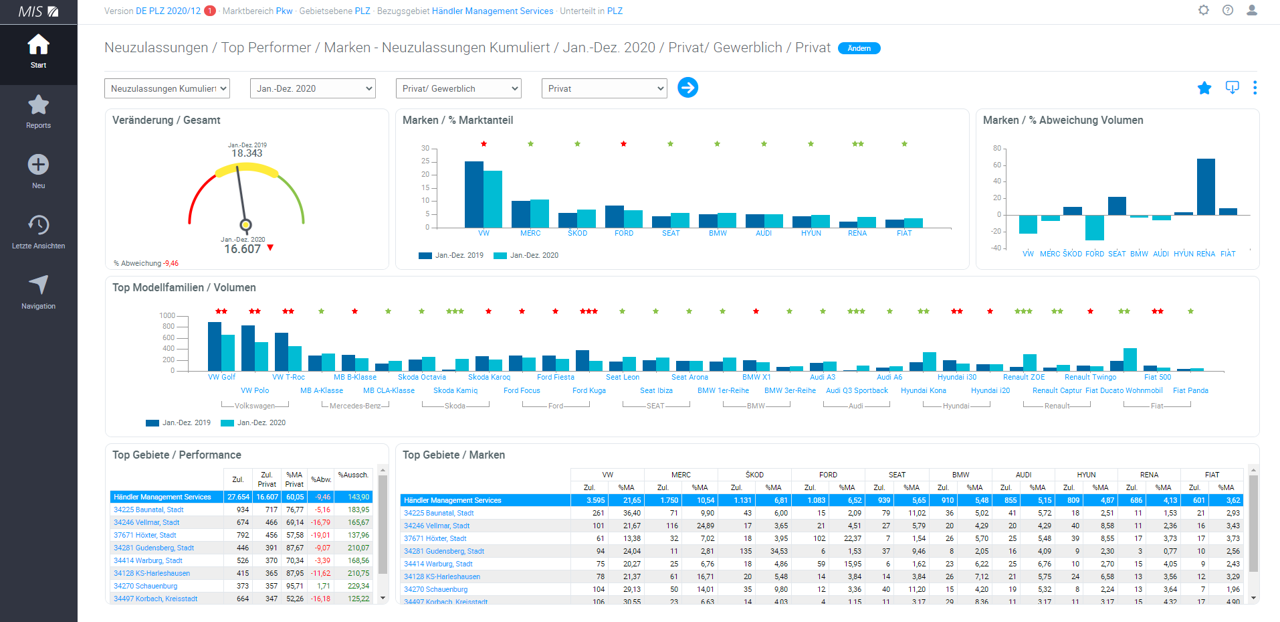Click the blue arrow apply button

click(688, 88)
